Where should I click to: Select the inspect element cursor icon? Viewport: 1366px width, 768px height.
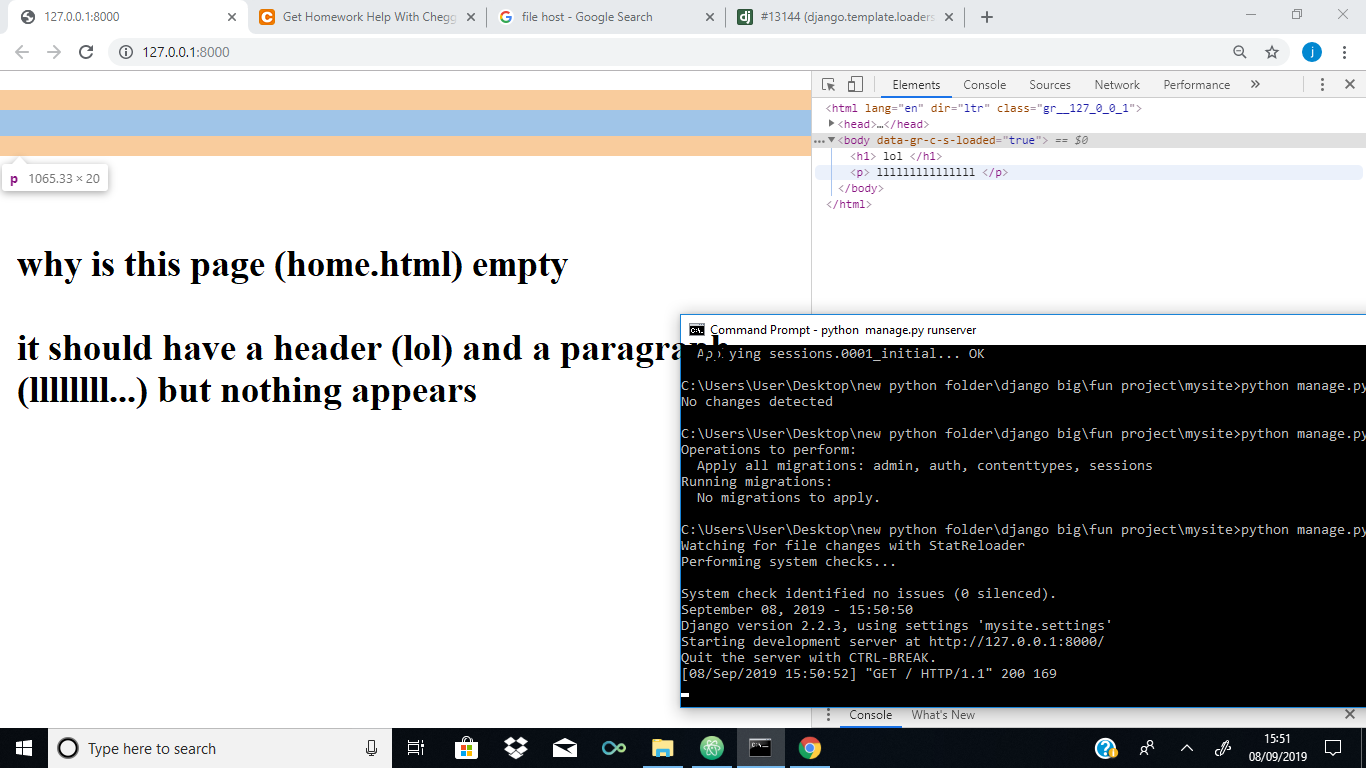coord(827,84)
